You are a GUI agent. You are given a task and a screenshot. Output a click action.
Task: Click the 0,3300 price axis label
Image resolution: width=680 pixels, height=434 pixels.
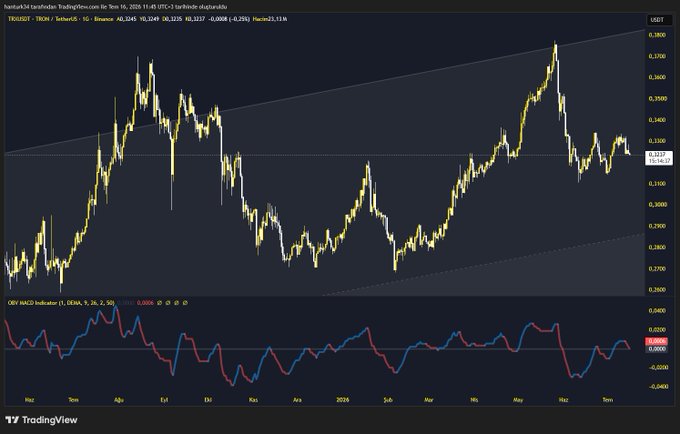[657, 141]
